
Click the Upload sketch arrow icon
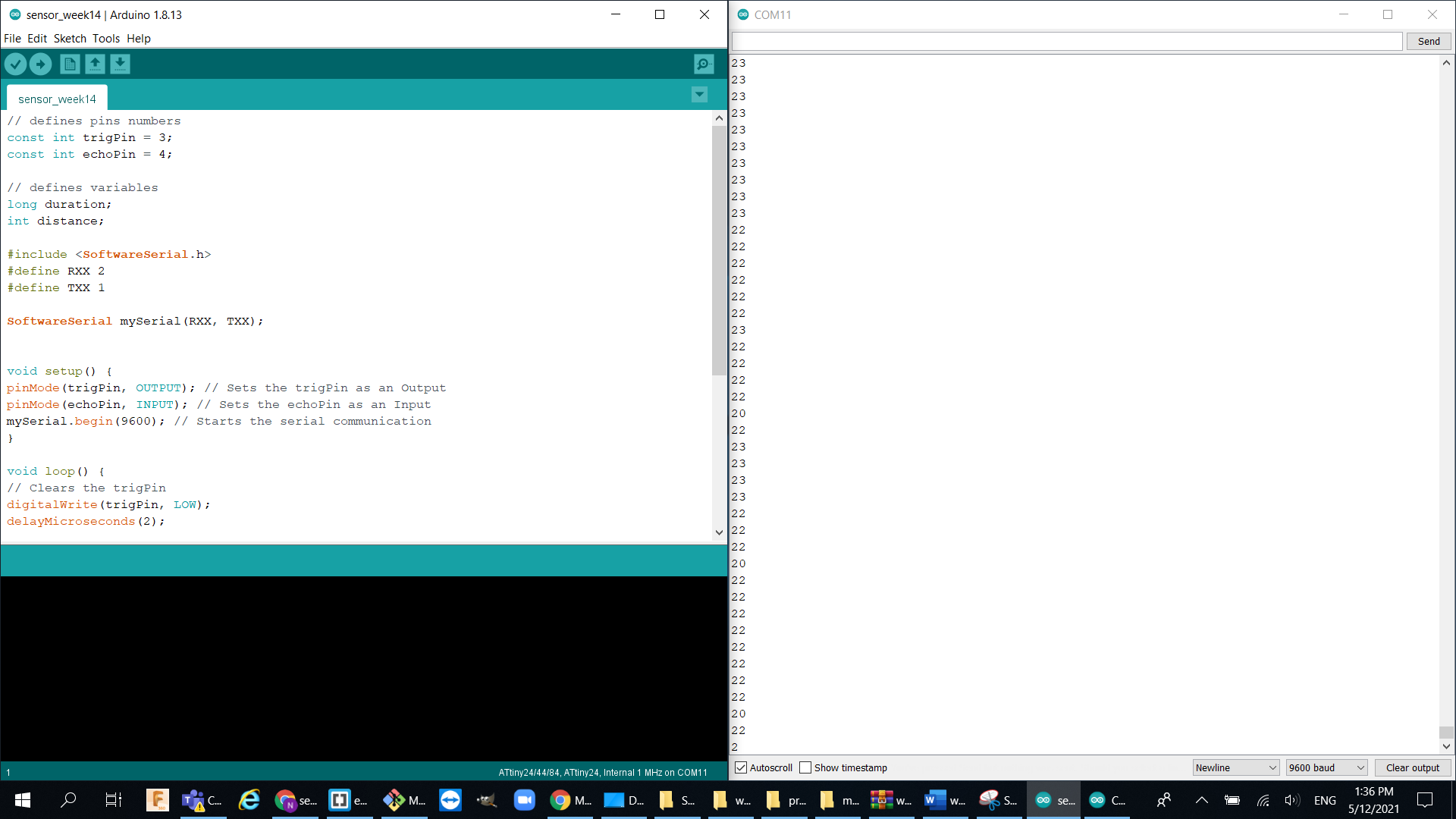(x=41, y=64)
